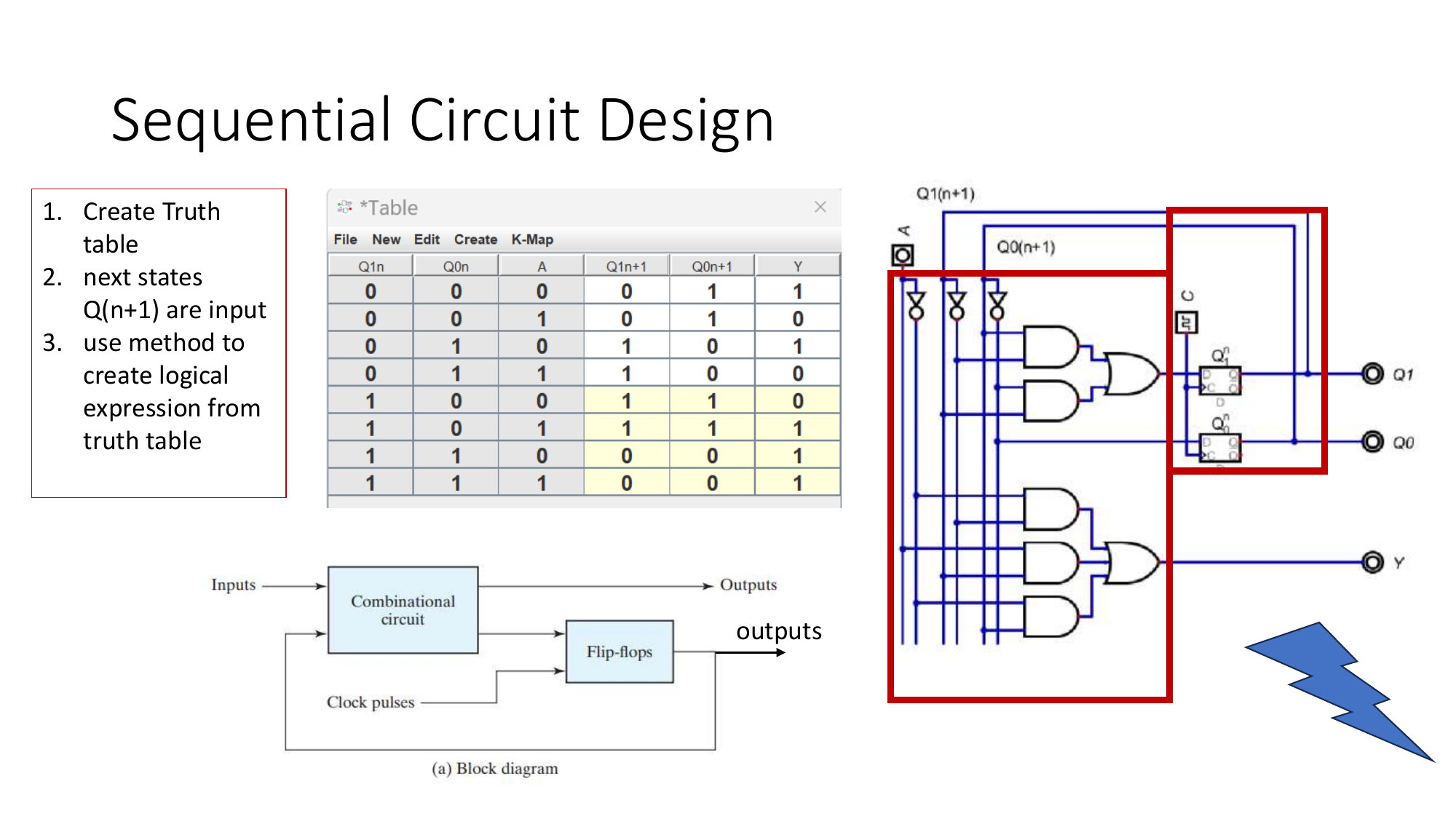Screen dimensions: 1456x819
Task: Open the Create menu in Table window
Action: [475, 240]
